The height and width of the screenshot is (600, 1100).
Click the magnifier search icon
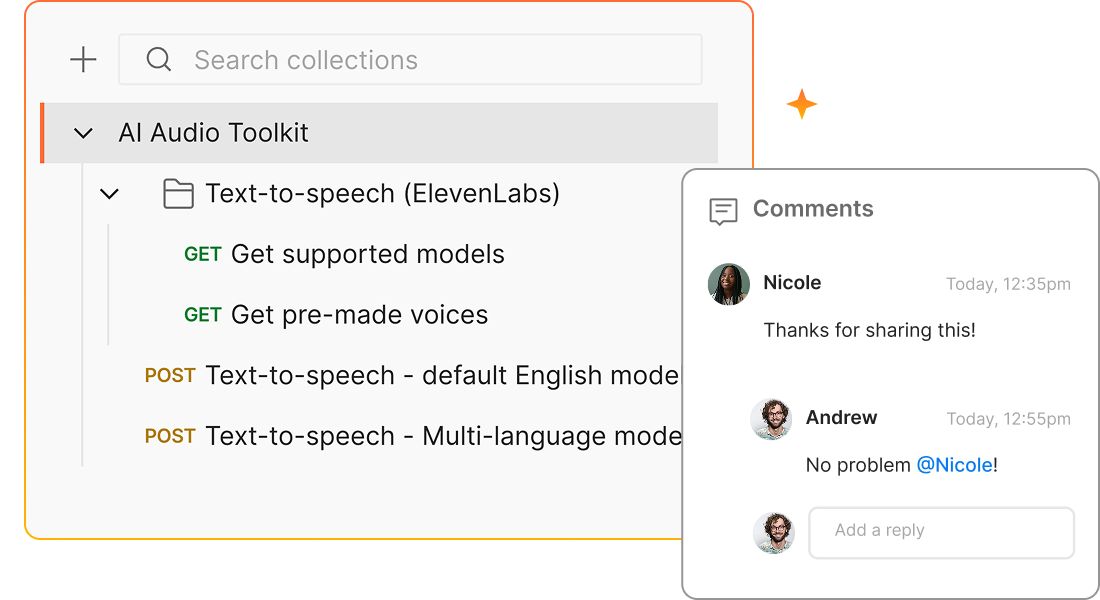(158, 60)
